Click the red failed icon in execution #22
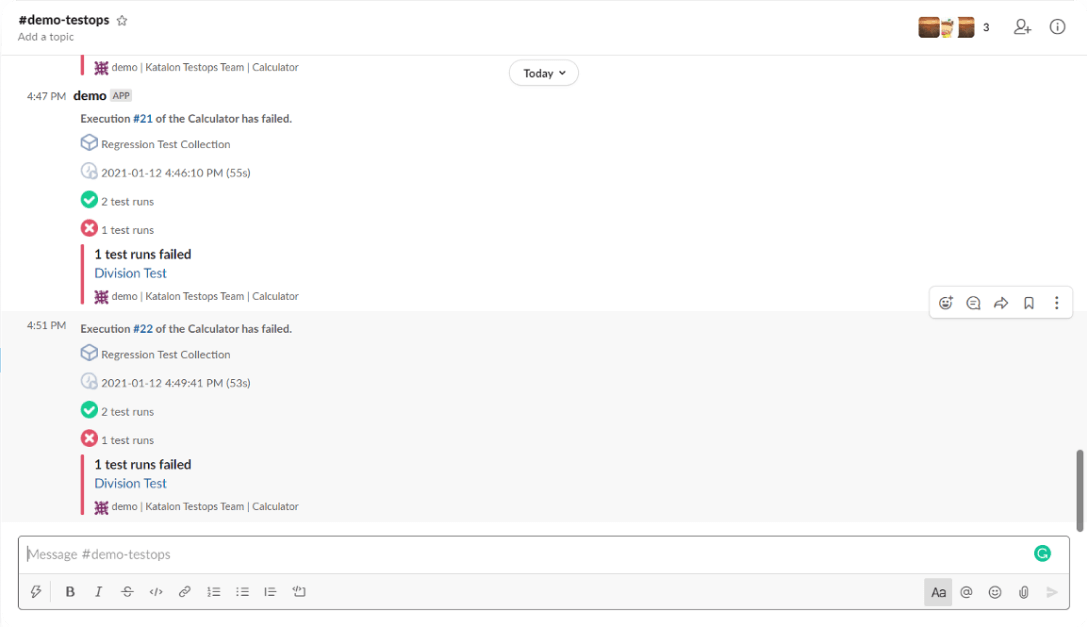Screen dimensions: 1088x628 [x=89, y=439]
